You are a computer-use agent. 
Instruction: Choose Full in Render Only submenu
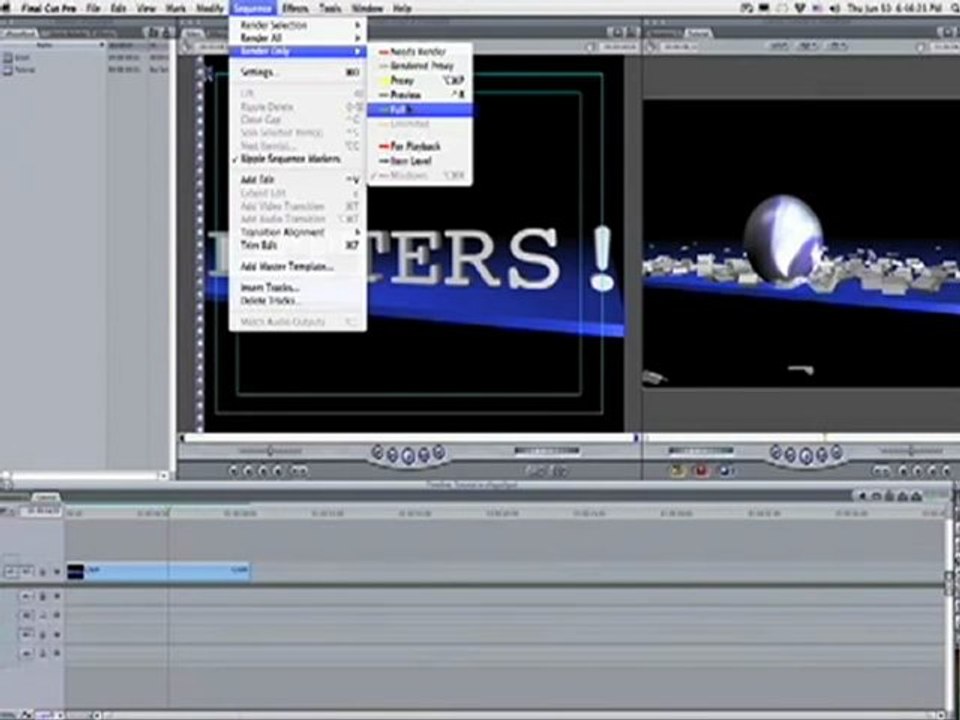click(419, 110)
